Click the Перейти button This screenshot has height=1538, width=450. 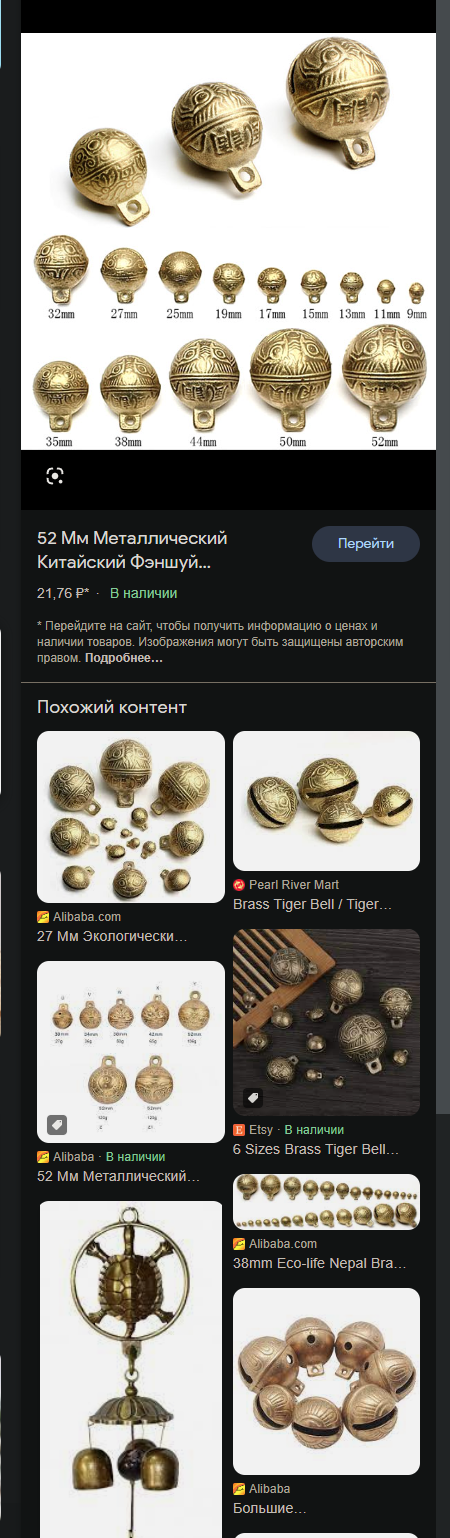(366, 544)
